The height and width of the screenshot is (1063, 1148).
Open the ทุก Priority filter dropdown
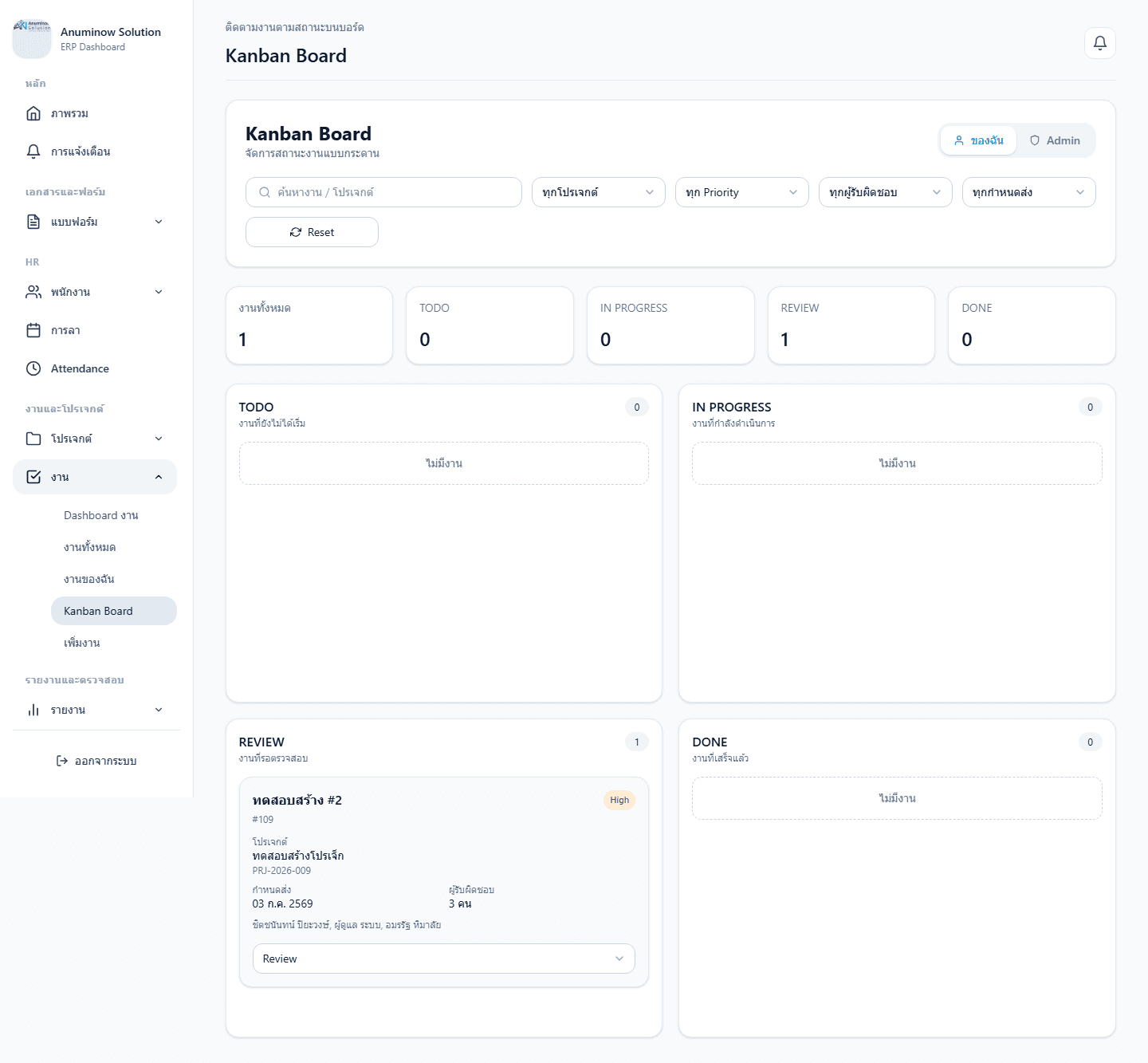[742, 192]
